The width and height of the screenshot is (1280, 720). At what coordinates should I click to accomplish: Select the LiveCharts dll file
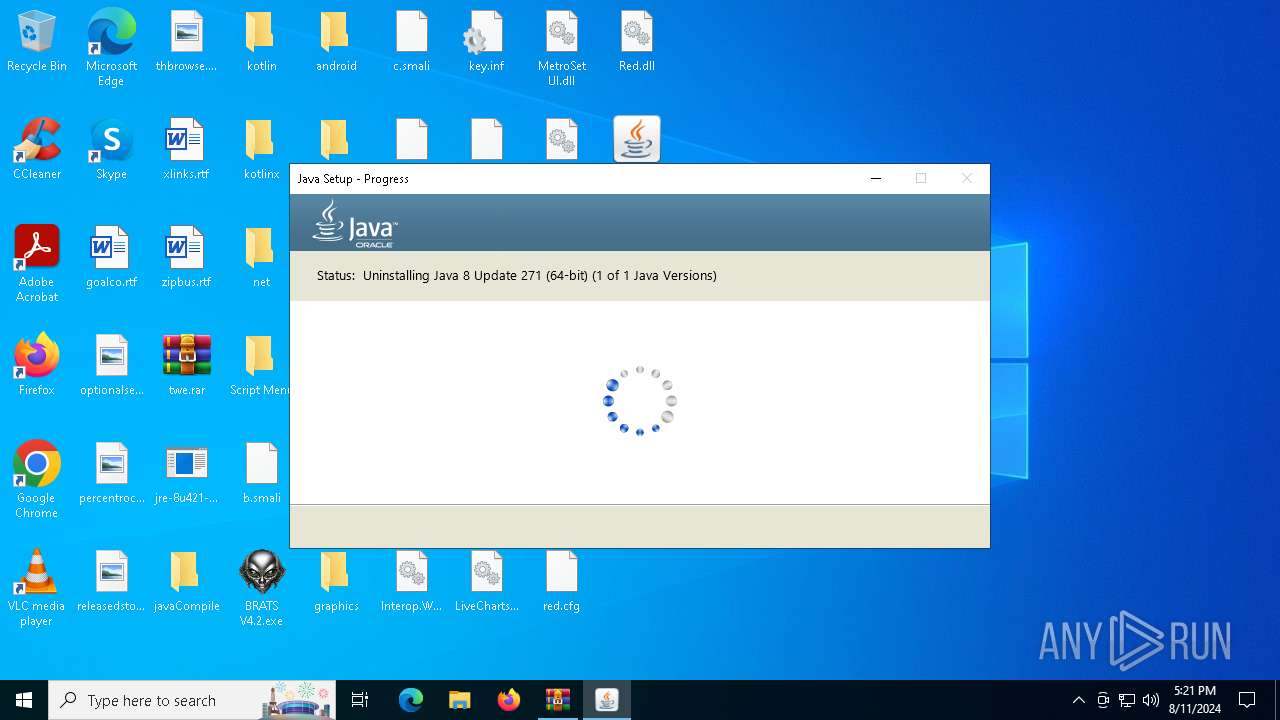click(486, 581)
